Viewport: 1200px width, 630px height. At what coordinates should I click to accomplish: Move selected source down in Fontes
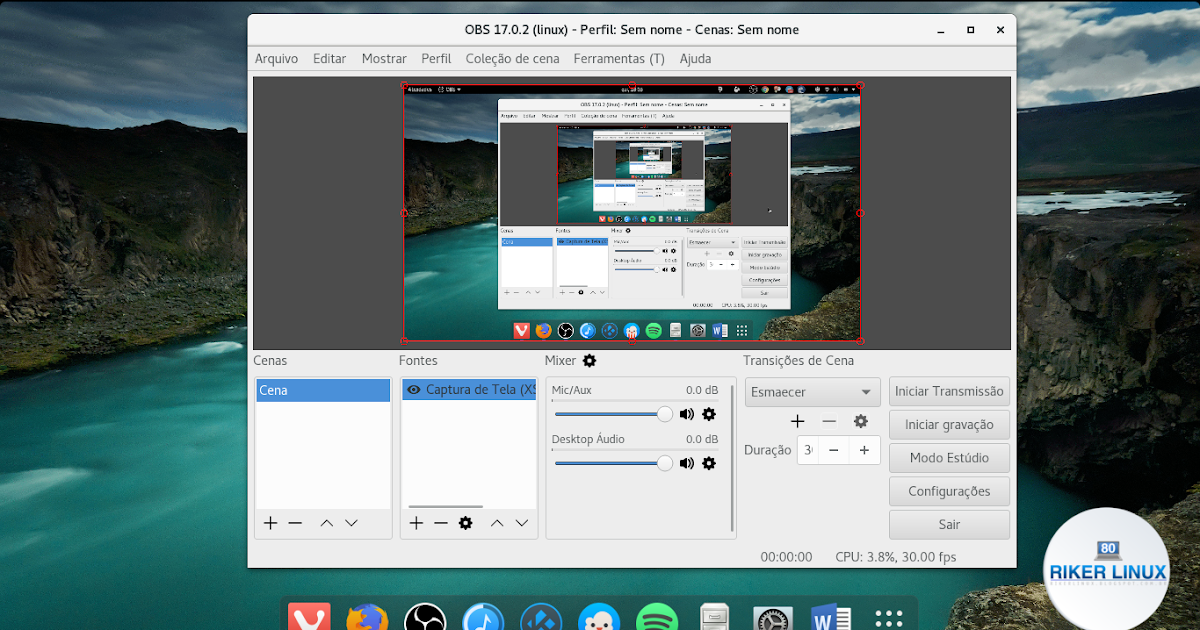point(522,523)
